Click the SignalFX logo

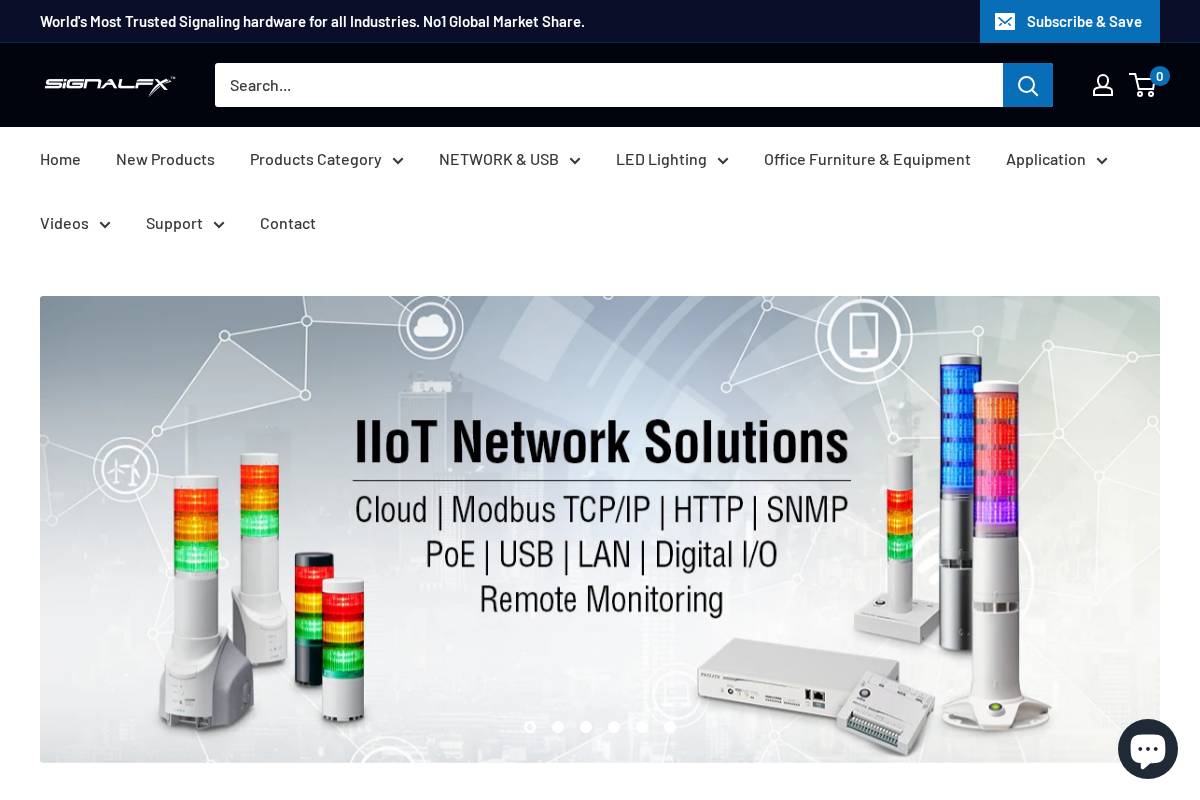click(109, 85)
